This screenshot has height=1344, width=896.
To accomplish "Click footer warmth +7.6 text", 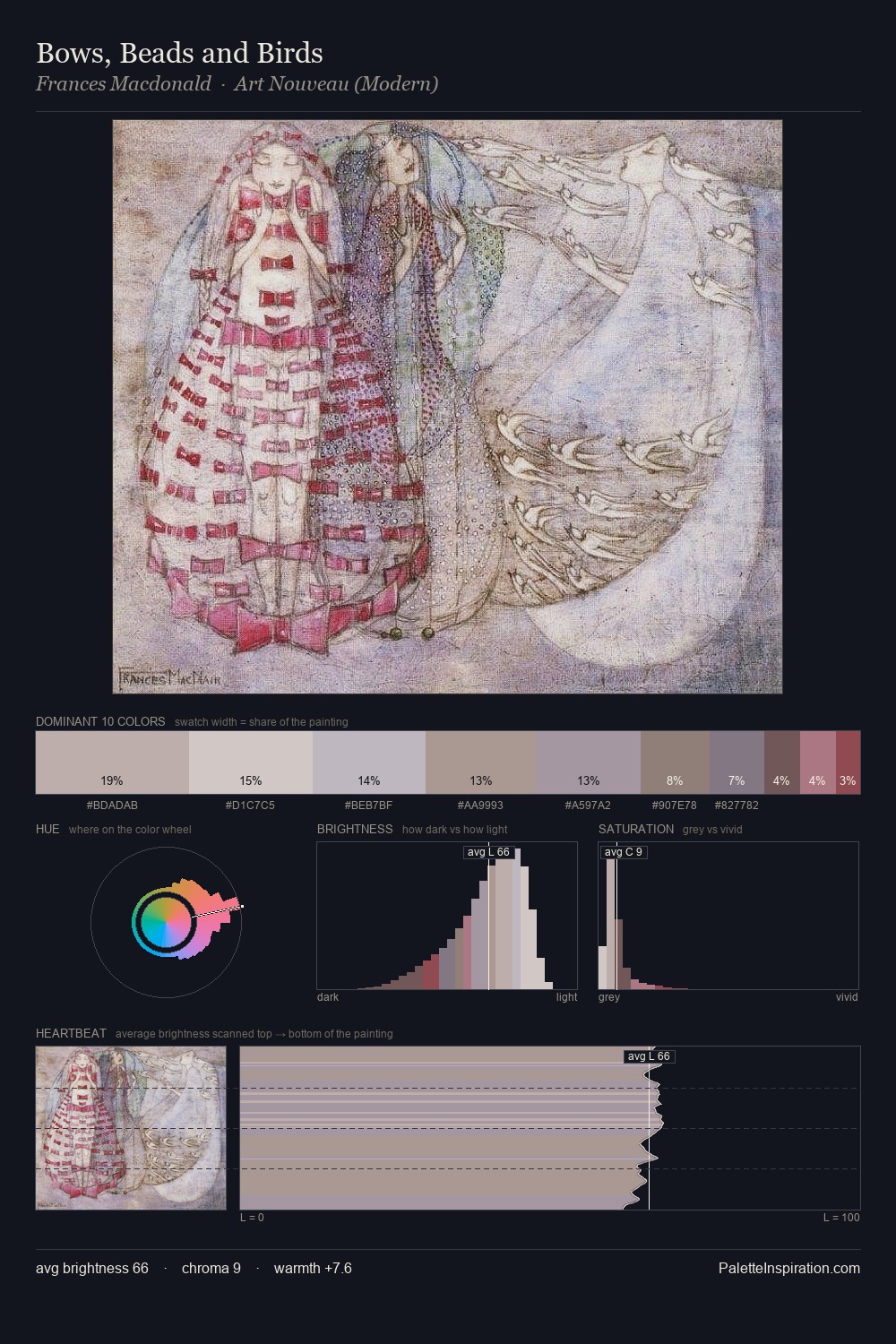I will (x=313, y=1268).
